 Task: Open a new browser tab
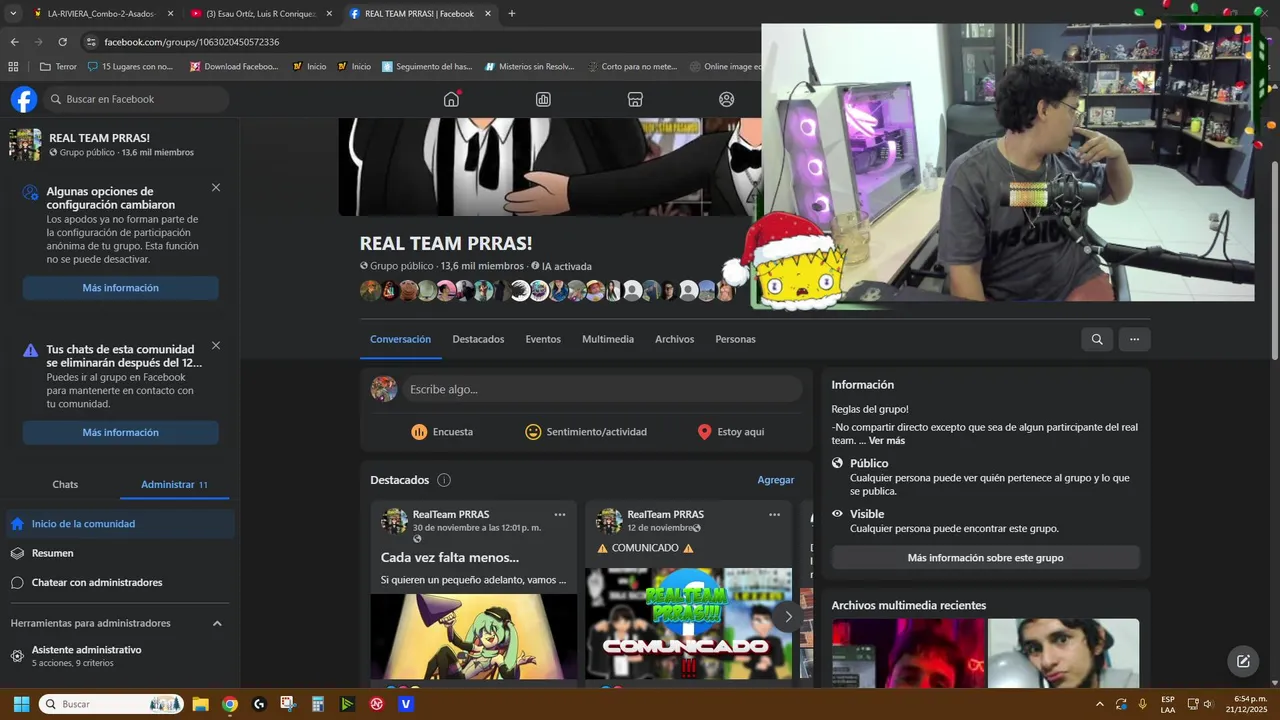[x=512, y=14]
